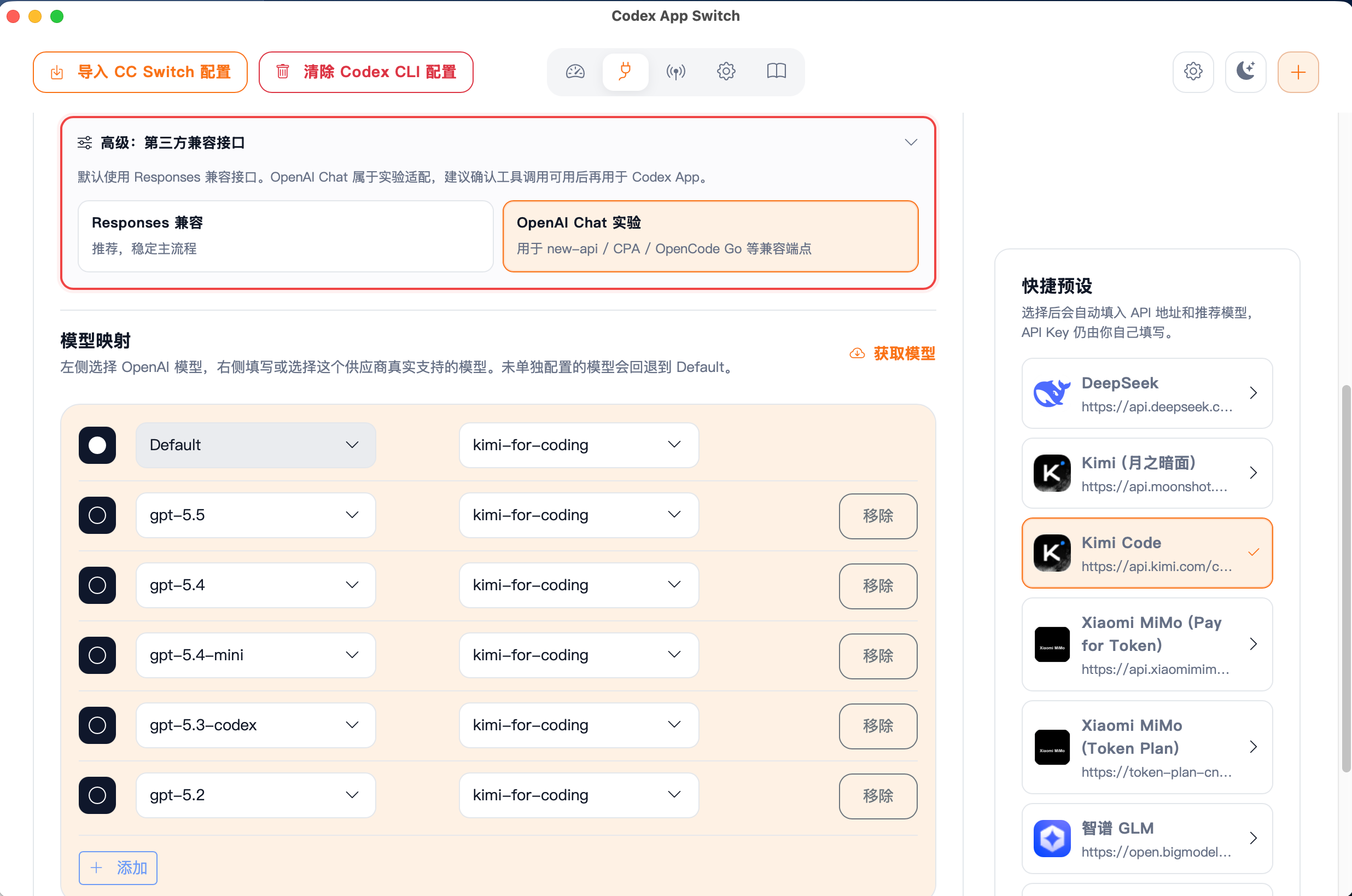This screenshot has height=896, width=1352.
Task: Click Xiaomi MiMo (Token Plan) logo
Action: [1052, 747]
